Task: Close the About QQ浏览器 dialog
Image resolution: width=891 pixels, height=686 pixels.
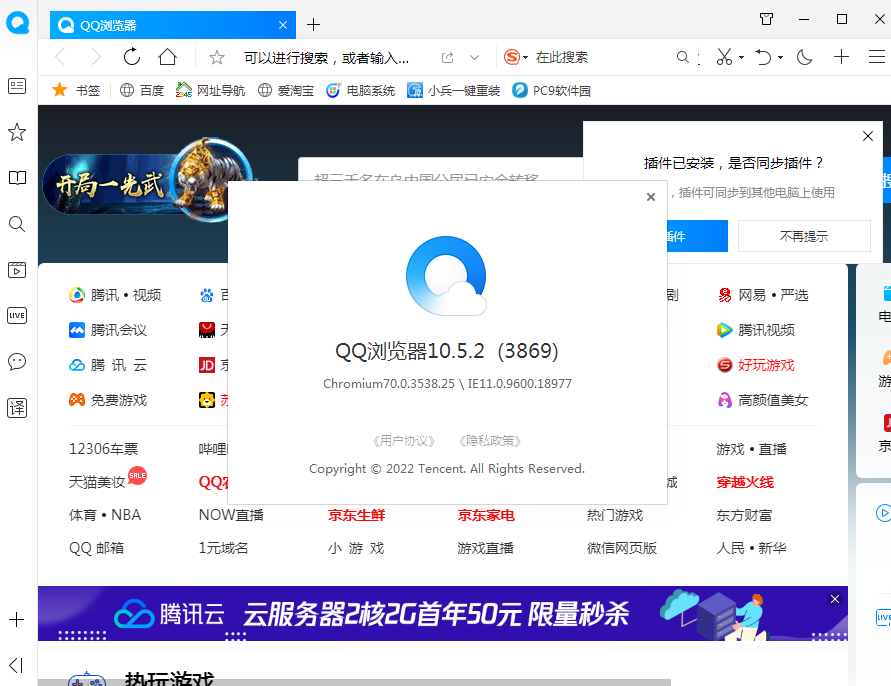Action: click(651, 197)
